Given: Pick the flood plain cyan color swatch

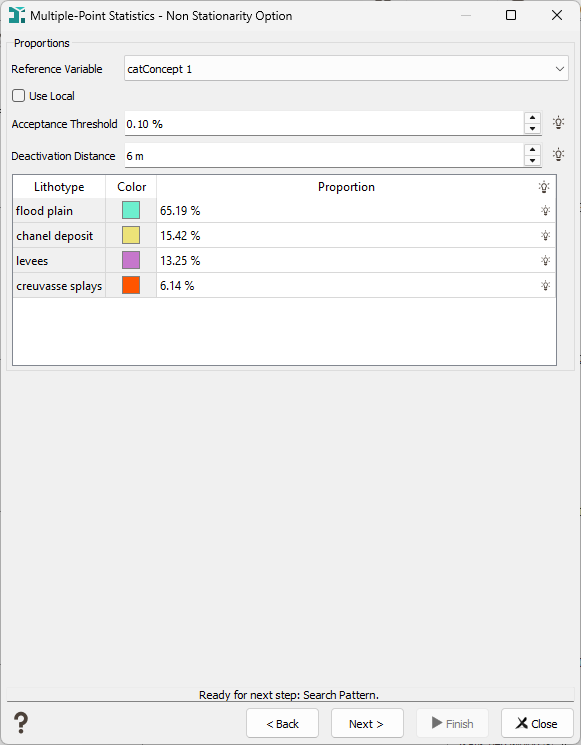Looking at the screenshot, I should tap(131, 210).
